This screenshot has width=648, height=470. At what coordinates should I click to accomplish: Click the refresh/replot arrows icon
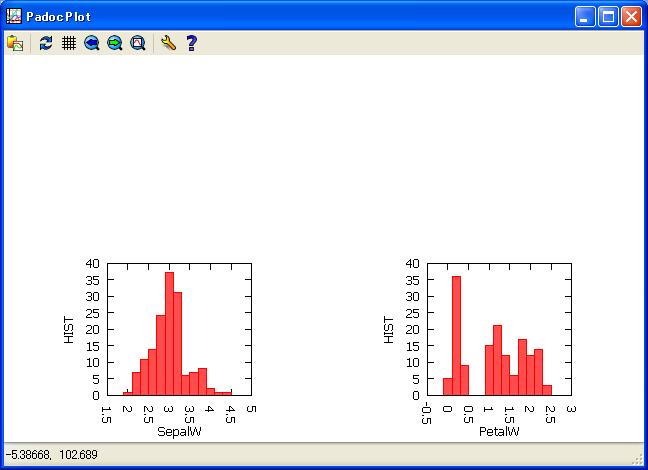(x=46, y=43)
